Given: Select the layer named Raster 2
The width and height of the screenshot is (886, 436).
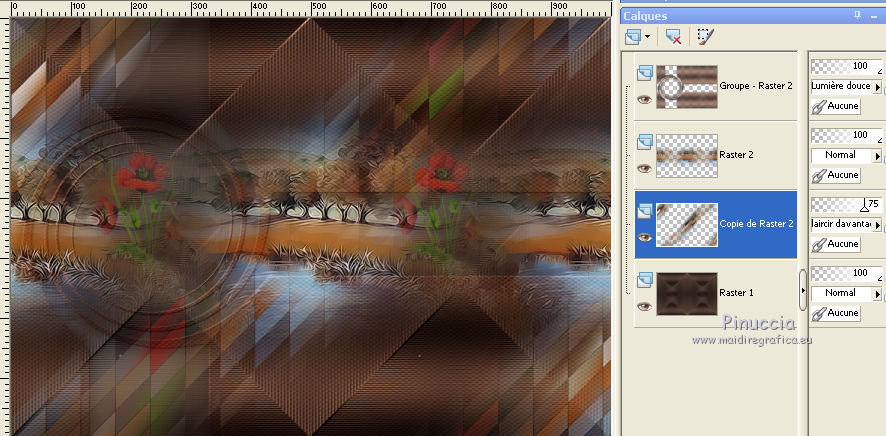Looking at the screenshot, I should coord(736,155).
